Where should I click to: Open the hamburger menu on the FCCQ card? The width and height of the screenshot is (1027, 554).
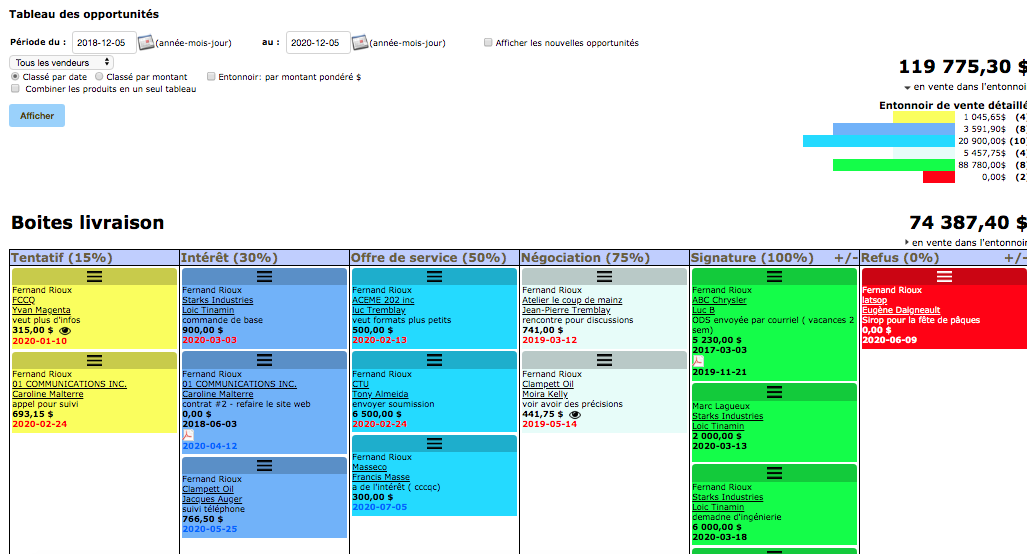tap(94, 276)
